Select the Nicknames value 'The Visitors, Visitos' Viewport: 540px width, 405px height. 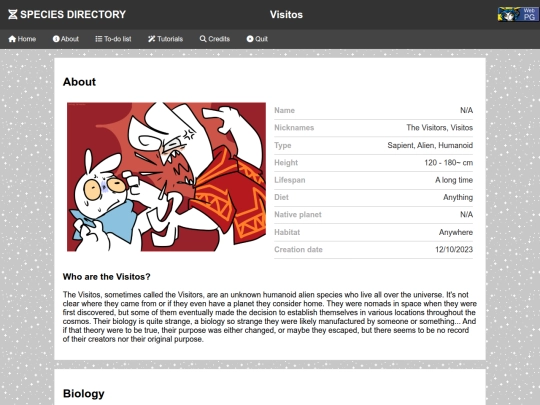click(x=439, y=128)
